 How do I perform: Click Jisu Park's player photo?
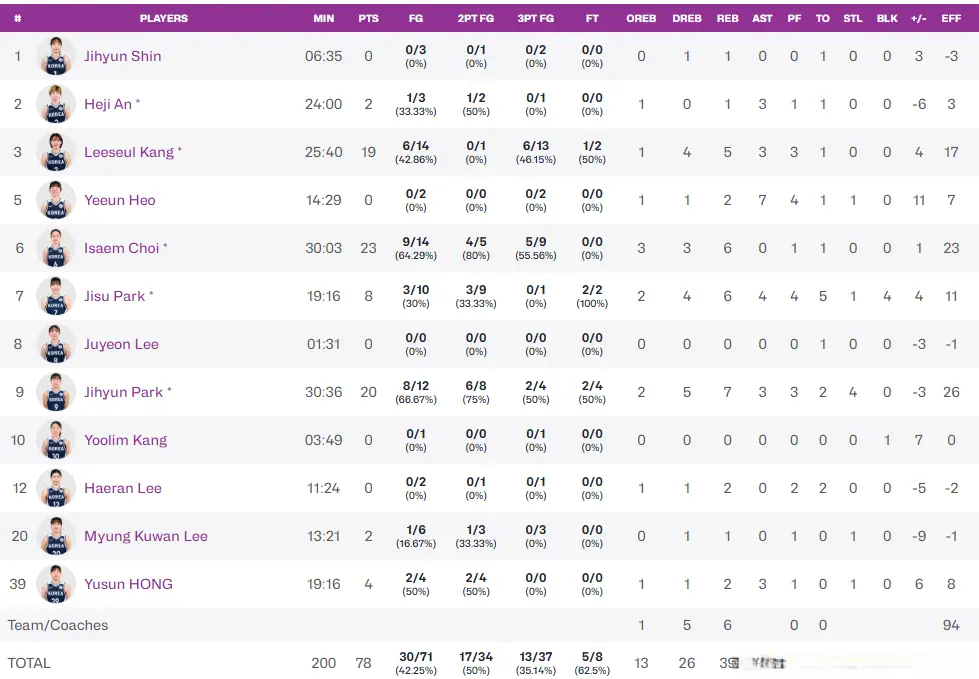[x=56, y=296]
